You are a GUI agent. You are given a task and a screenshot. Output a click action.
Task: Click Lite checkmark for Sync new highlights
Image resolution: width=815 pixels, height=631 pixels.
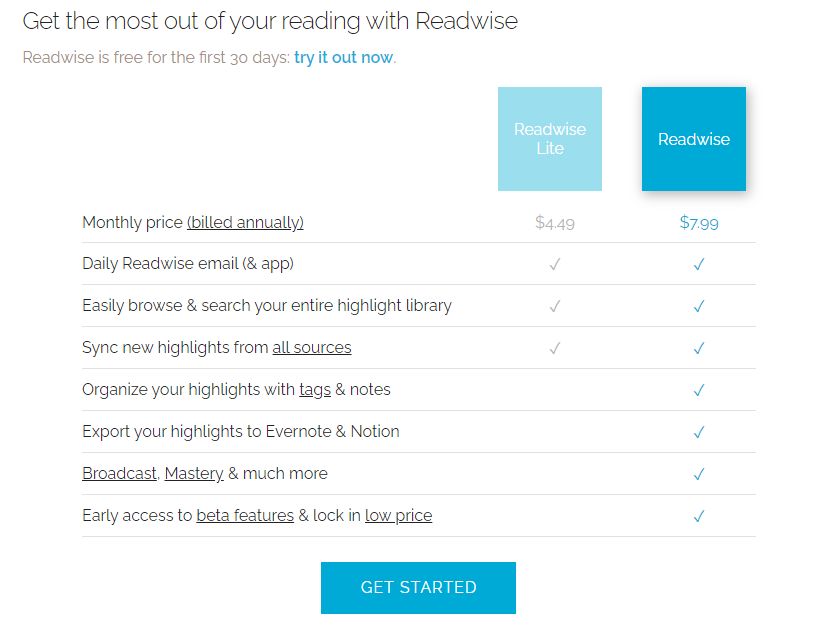pos(555,348)
